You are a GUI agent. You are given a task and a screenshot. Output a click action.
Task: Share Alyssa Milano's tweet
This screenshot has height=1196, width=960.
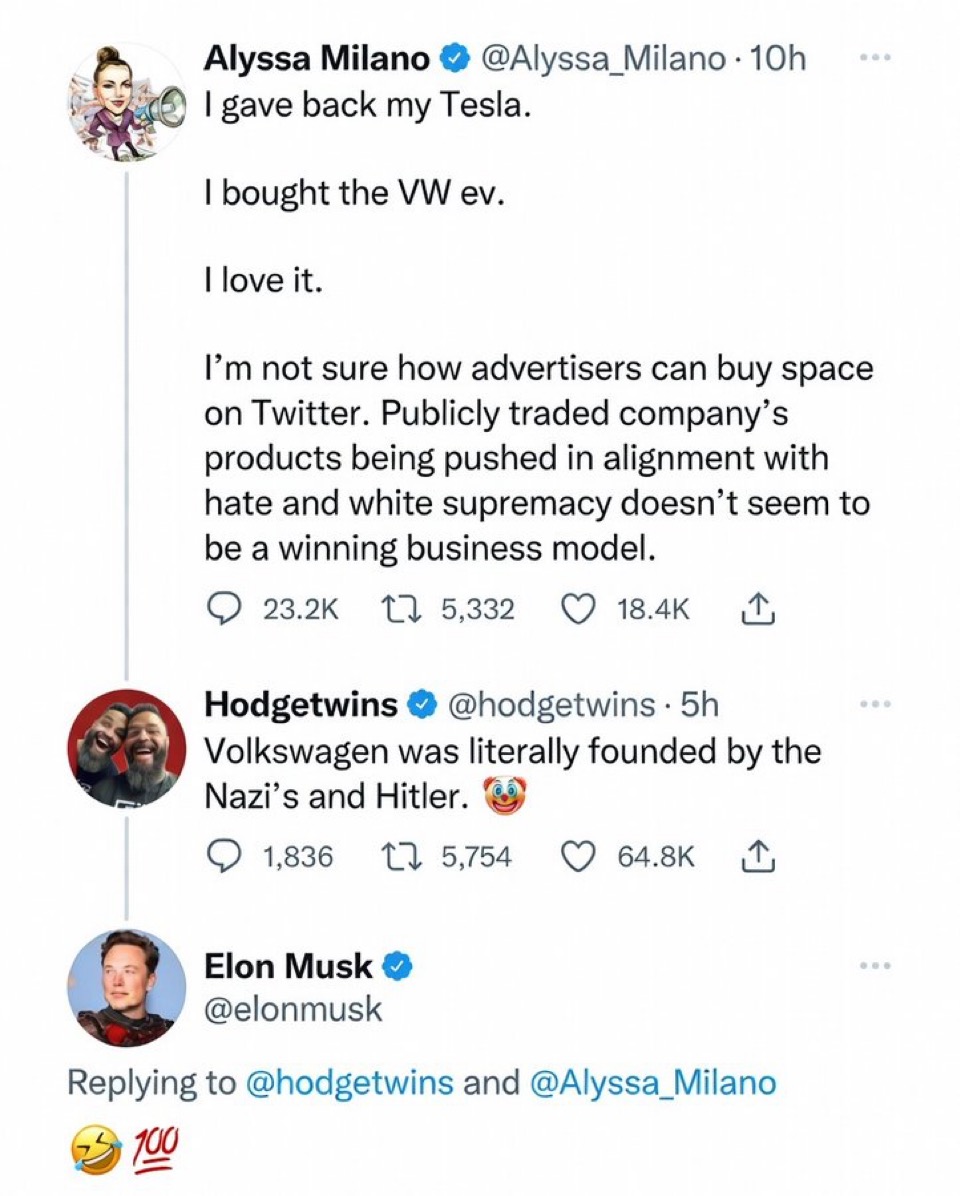756,608
